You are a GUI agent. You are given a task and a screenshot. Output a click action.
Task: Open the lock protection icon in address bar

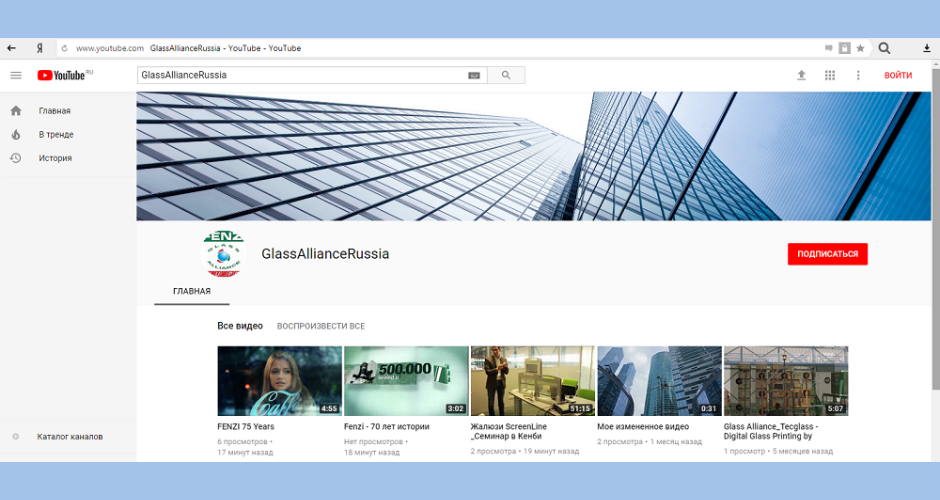tap(844, 48)
